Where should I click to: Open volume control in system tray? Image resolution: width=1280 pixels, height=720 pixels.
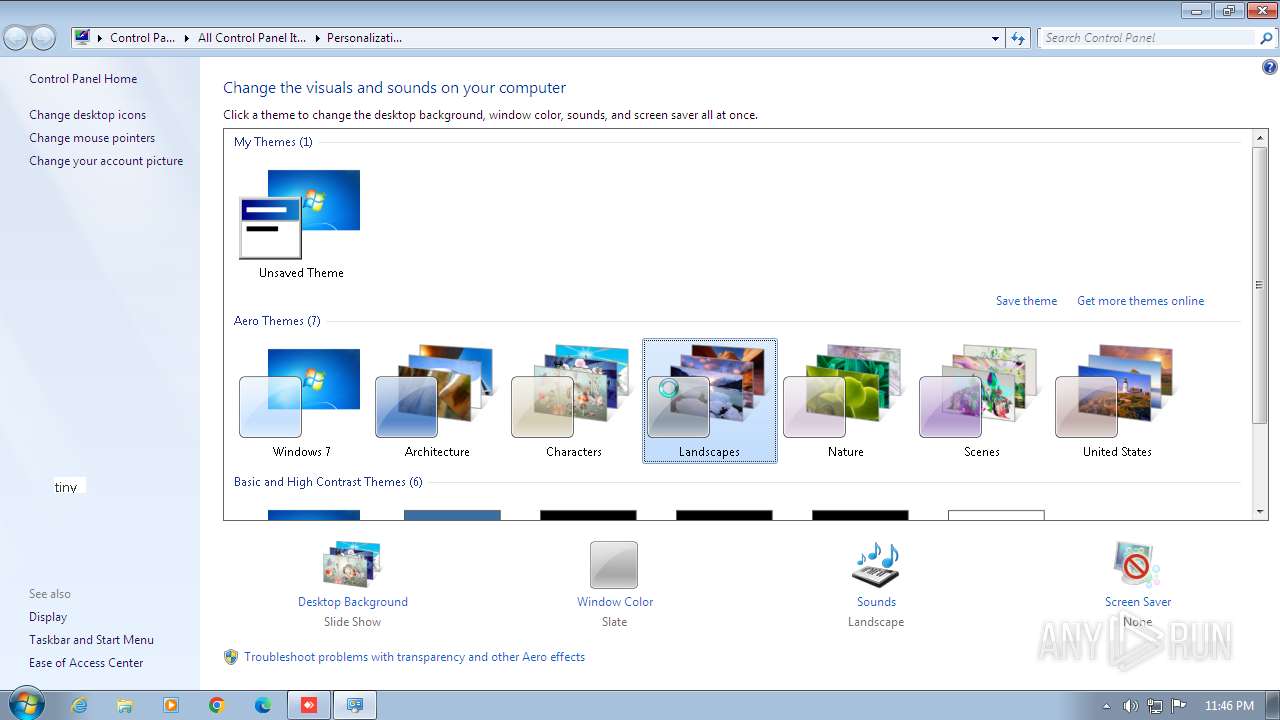1130,705
